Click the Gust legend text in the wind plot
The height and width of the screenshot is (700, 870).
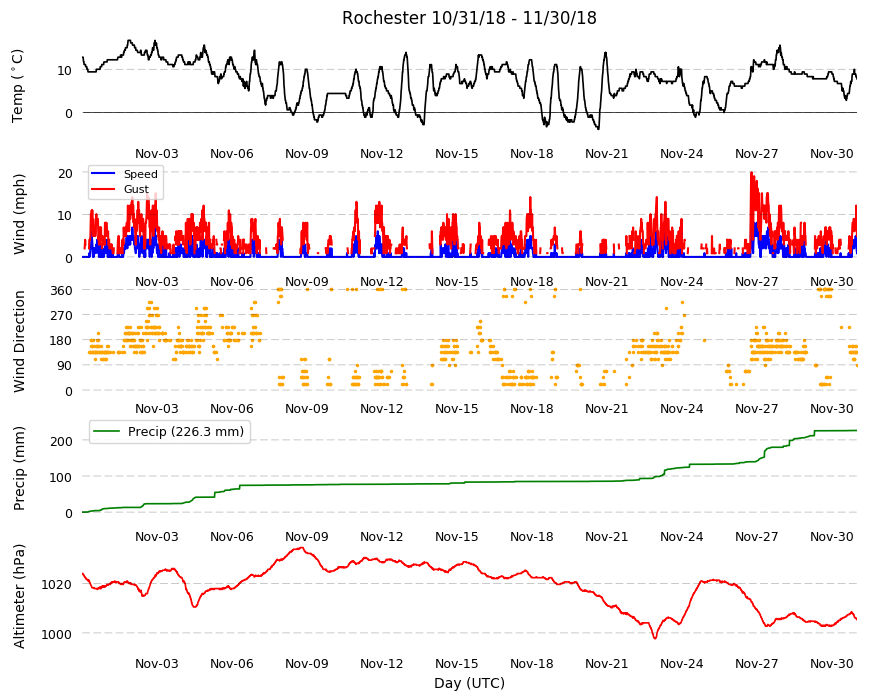[x=136, y=189]
